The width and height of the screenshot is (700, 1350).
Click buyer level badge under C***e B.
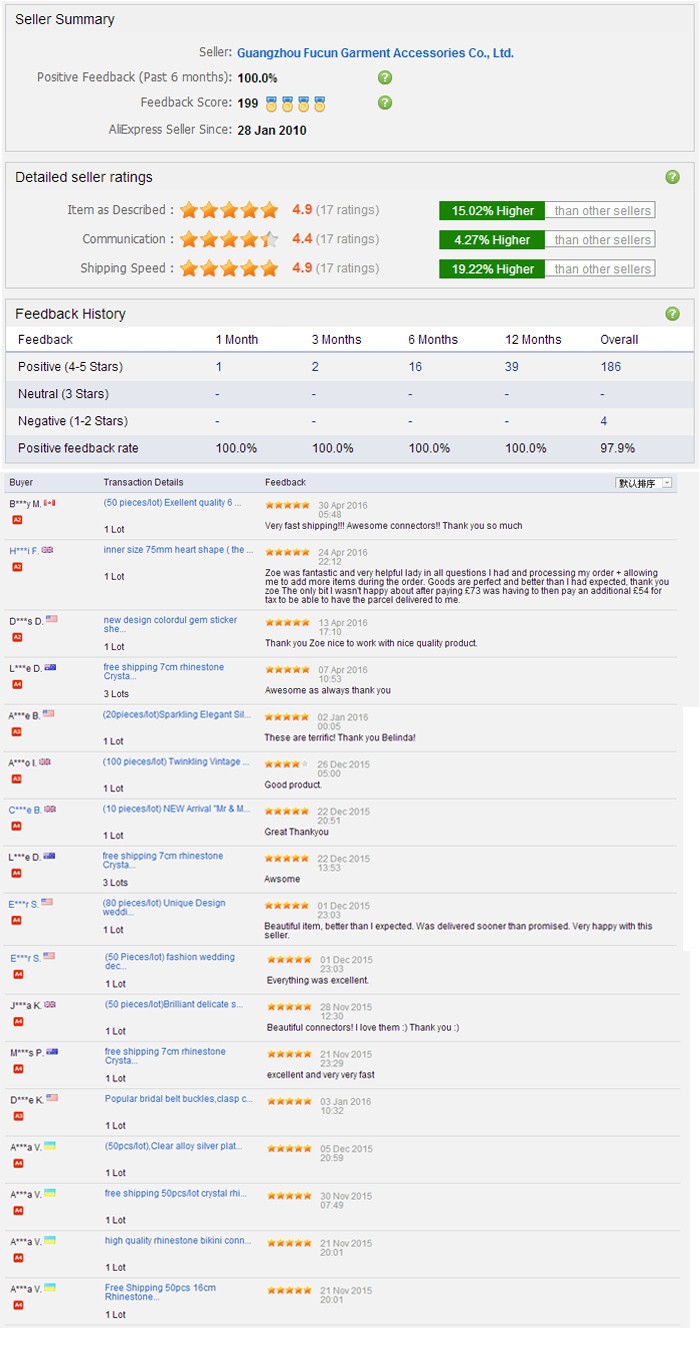pyautogui.click(x=17, y=826)
